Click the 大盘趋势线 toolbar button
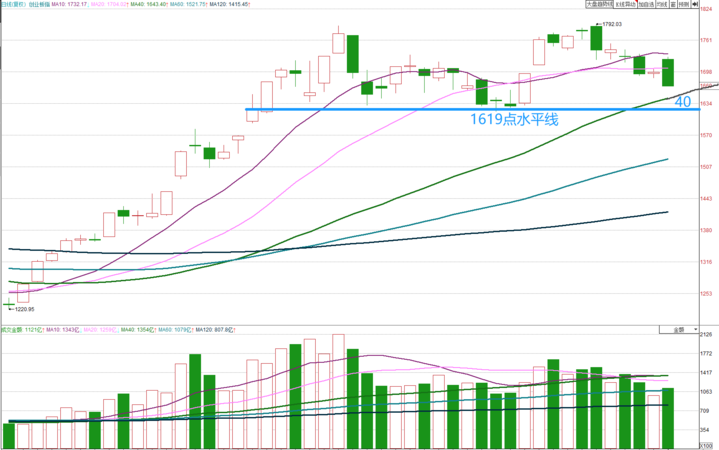The width and height of the screenshot is (719, 450). point(599,4)
